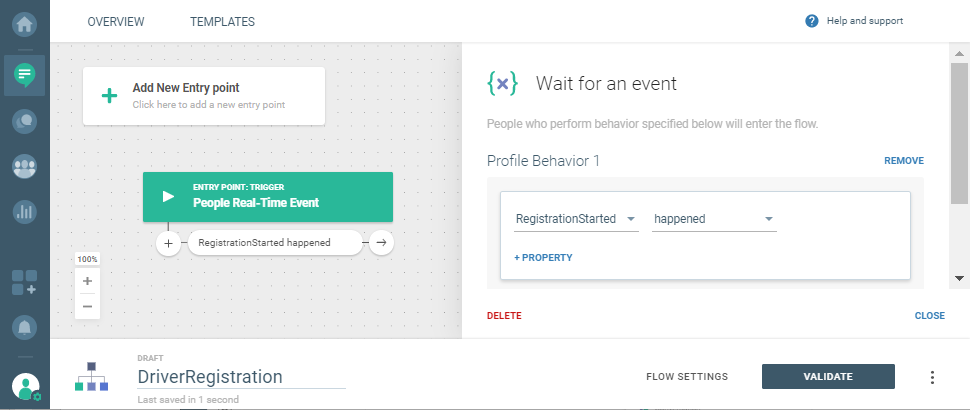Open Flow Settings
Image resolution: width=970 pixels, height=410 pixels.
687,377
